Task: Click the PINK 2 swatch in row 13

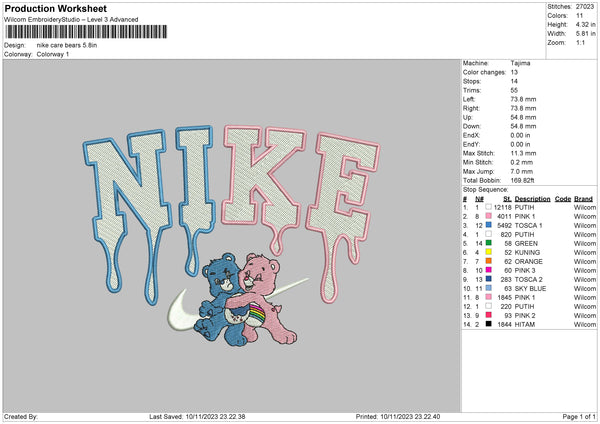Action: point(489,315)
